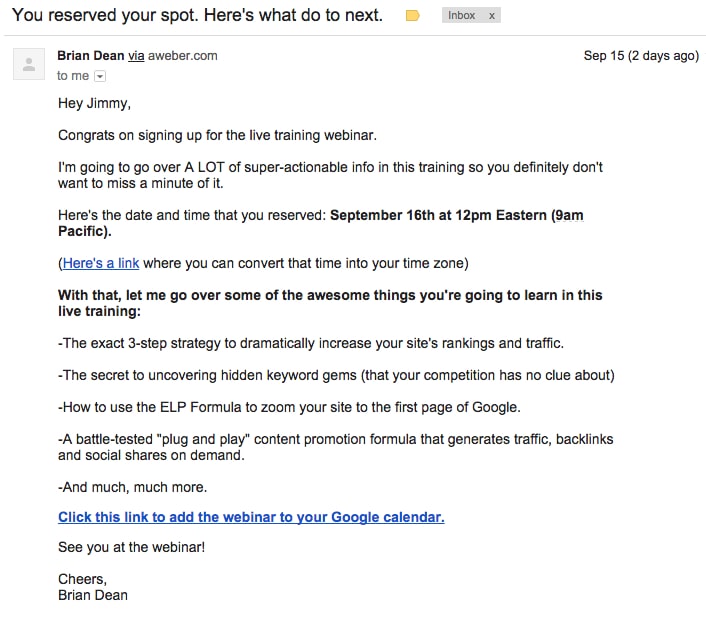Click the 'See you at the webinar!' line
706x618 pixels.
[x=131, y=547]
